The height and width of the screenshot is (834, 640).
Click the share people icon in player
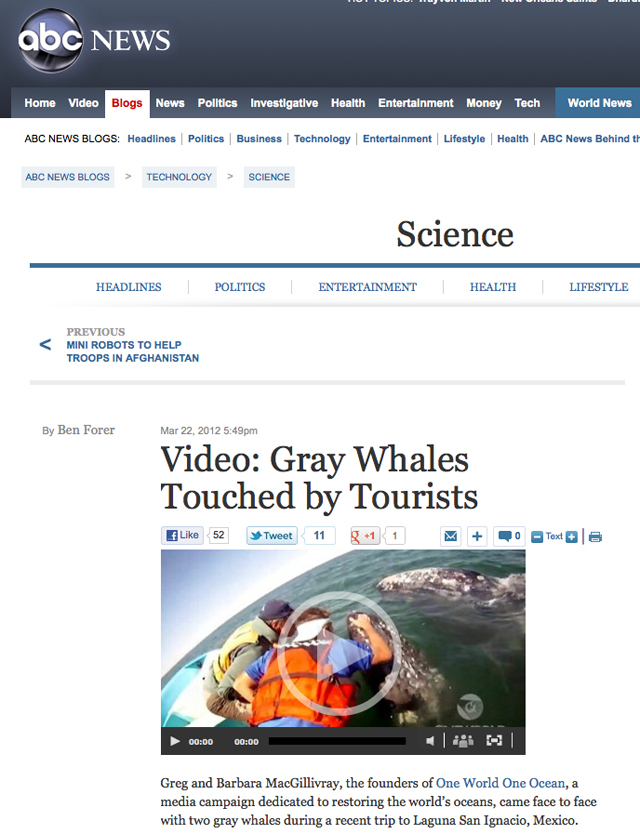coord(463,741)
